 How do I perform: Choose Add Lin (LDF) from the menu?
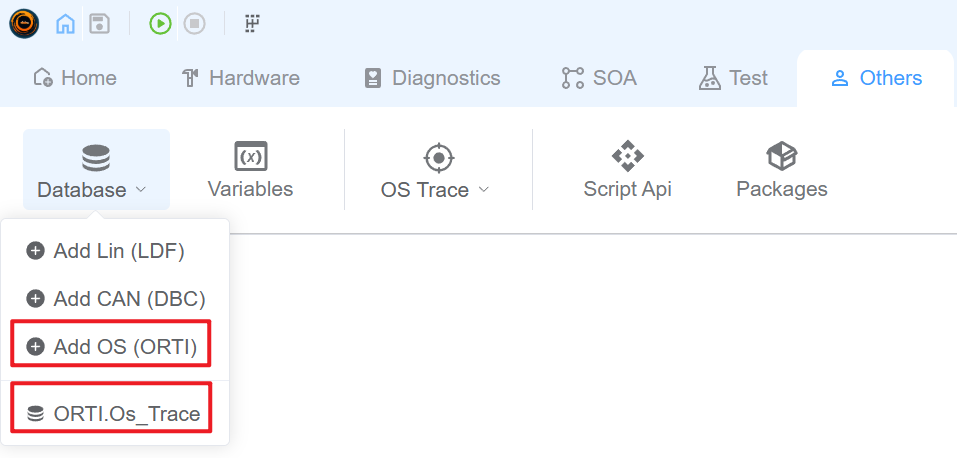click(106, 251)
